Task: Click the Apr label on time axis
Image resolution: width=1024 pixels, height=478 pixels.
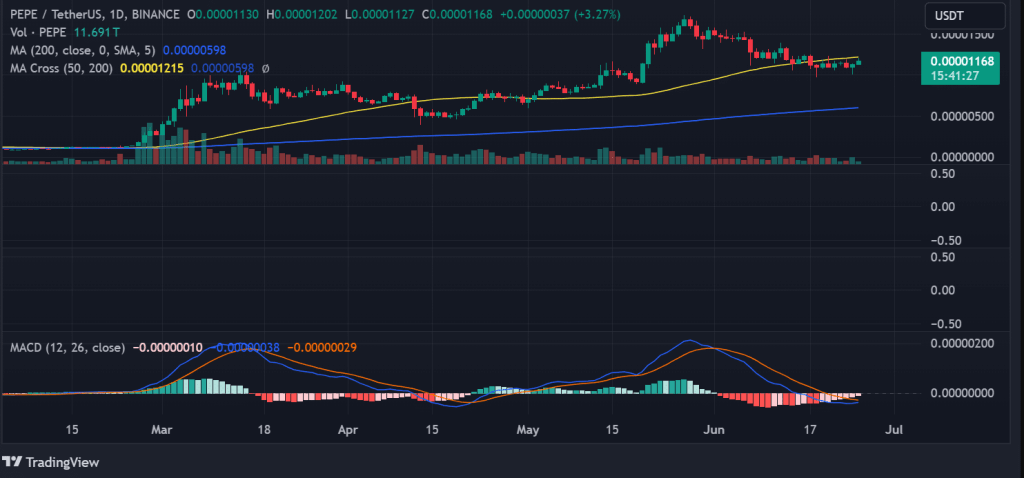Action: coord(349,430)
